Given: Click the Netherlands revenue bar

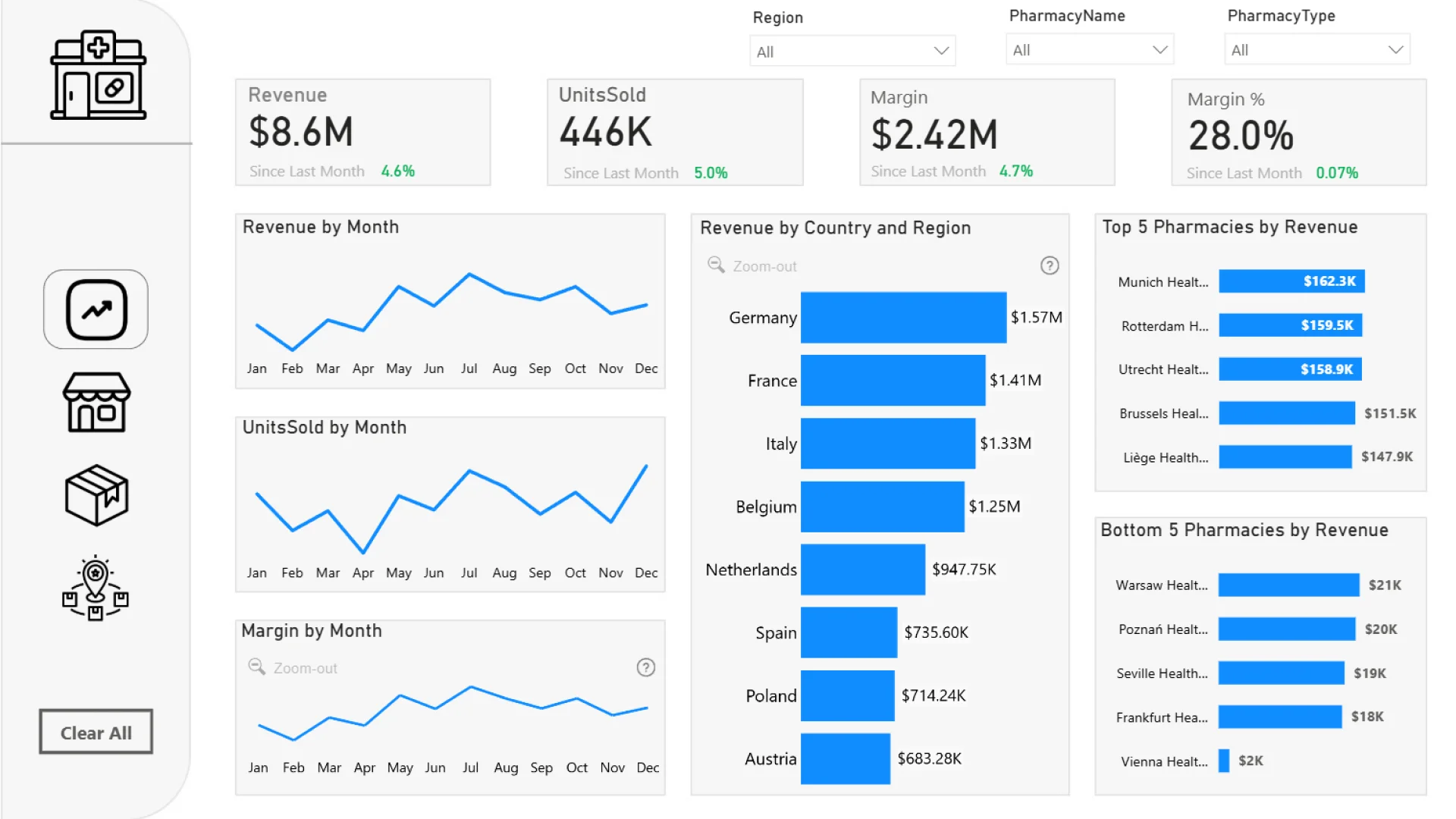Looking at the screenshot, I should (x=862, y=570).
